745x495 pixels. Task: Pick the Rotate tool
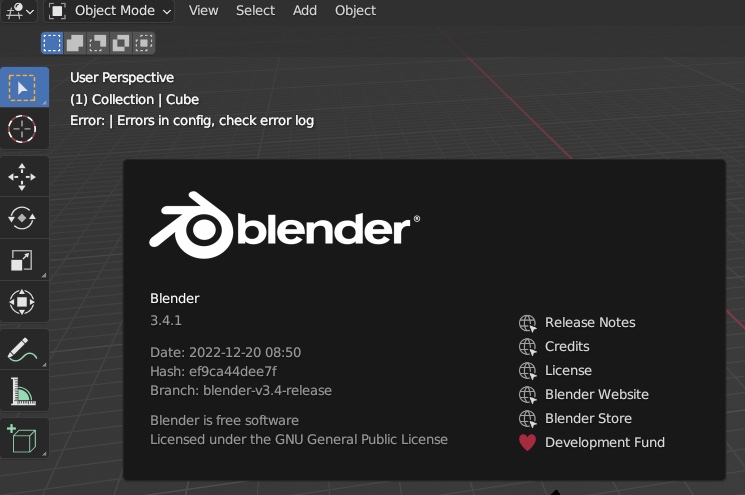coord(22,218)
